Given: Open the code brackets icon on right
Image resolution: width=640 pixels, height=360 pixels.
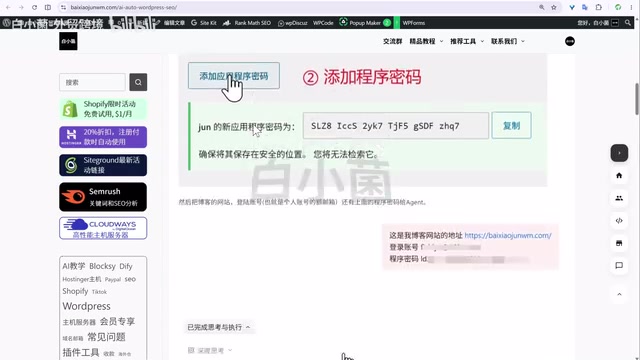Looking at the screenshot, I should 619,221.
